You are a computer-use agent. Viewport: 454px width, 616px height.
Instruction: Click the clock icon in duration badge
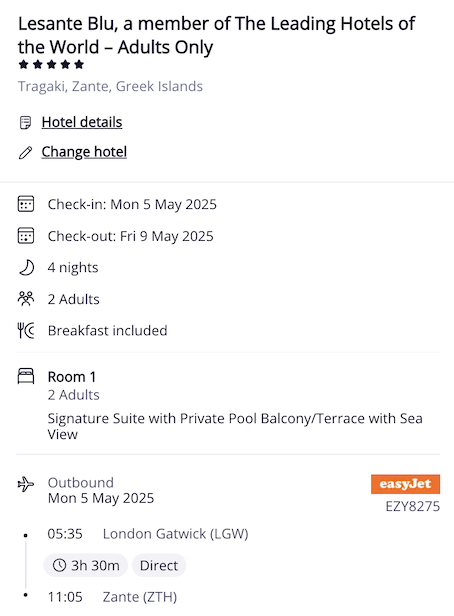point(59,565)
